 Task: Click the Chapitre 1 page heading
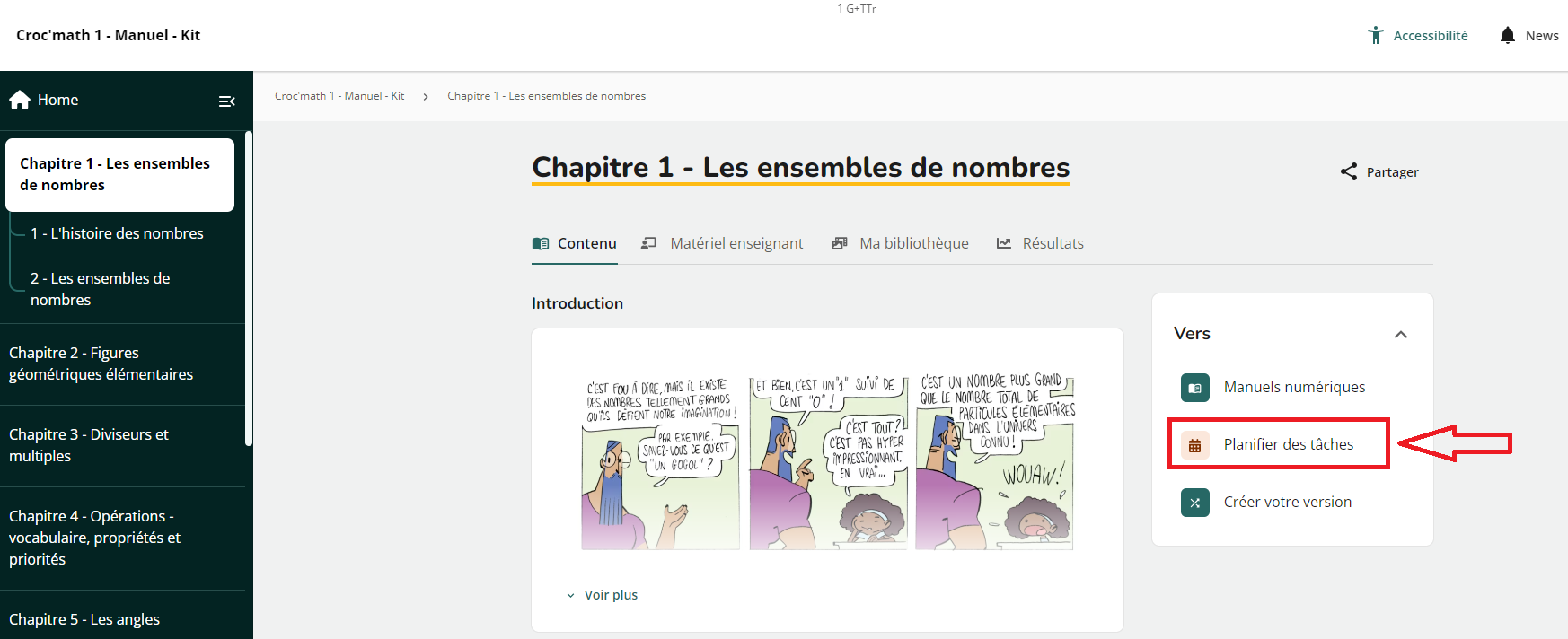pos(801,168)
